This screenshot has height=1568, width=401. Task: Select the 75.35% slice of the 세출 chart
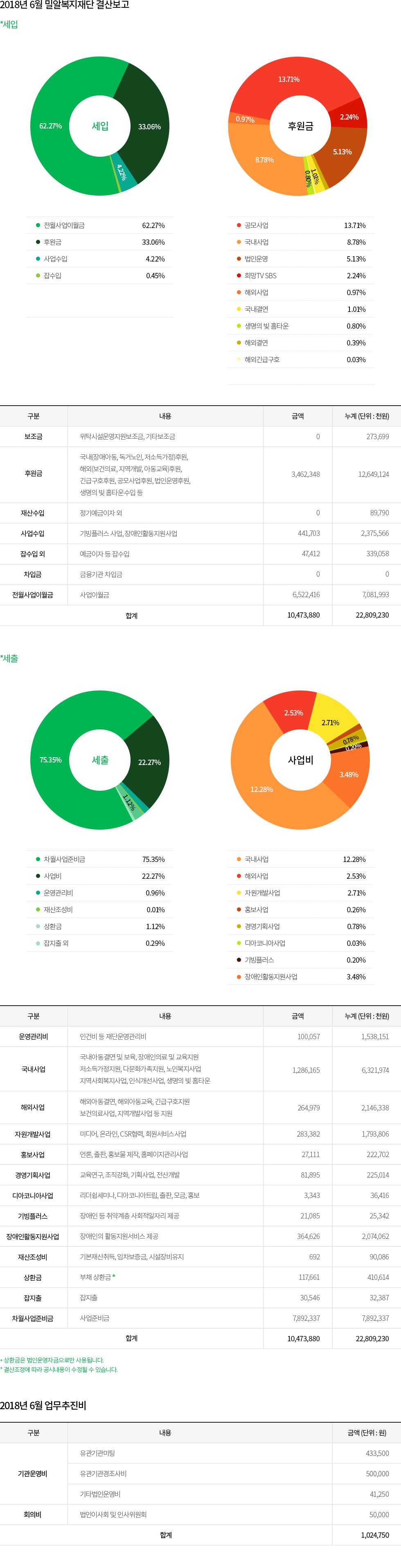tap(50, 760)
